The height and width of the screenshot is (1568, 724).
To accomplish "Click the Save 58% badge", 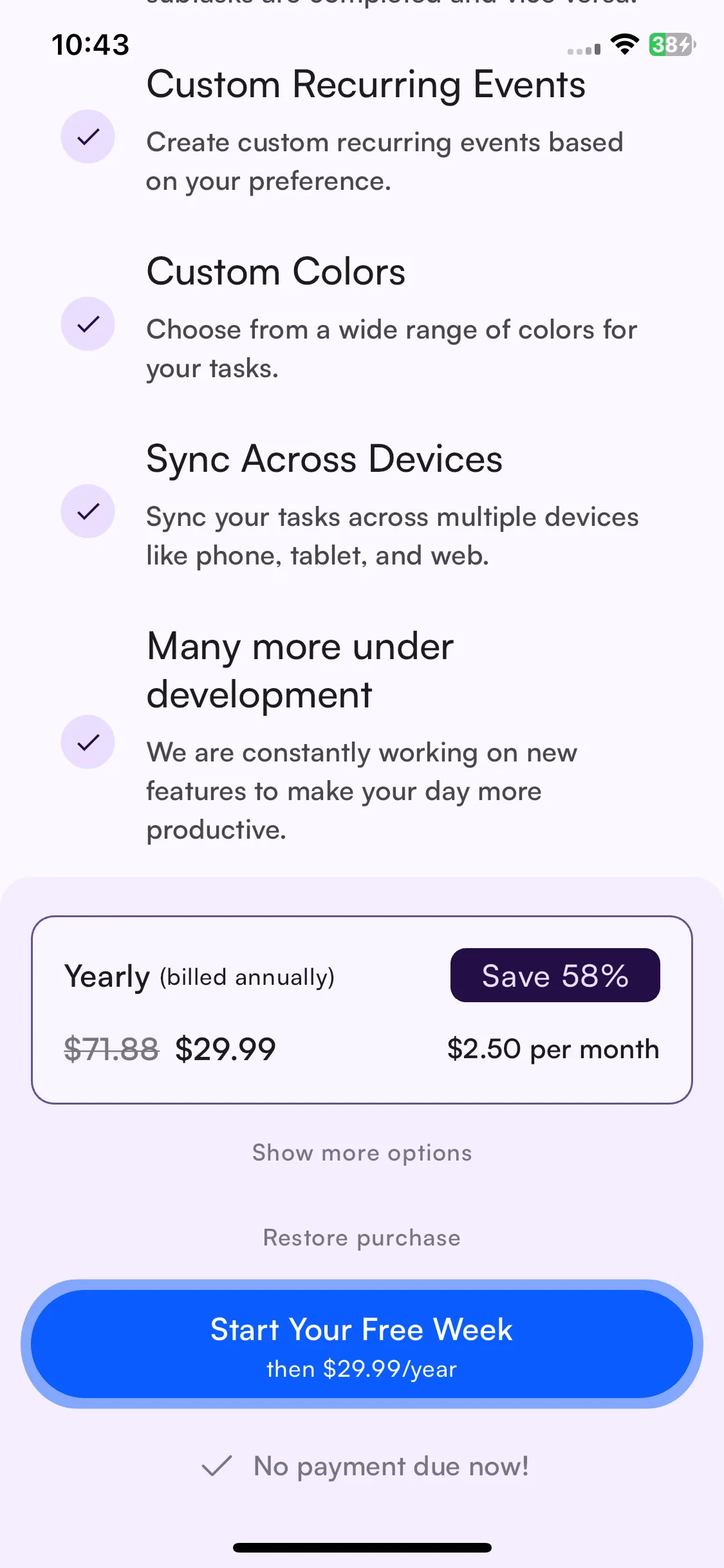I will tap(555, 975).
